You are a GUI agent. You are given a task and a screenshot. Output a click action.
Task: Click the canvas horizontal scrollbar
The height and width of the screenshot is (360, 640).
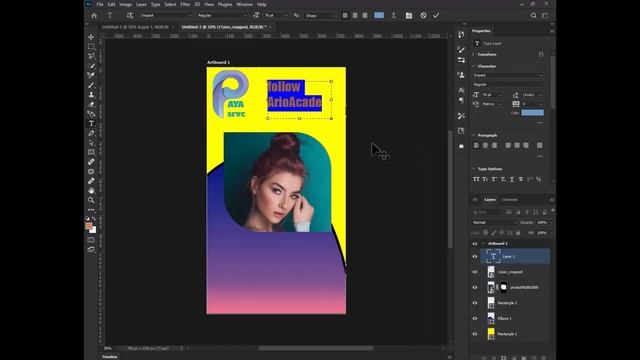click(x=316, y=348)
